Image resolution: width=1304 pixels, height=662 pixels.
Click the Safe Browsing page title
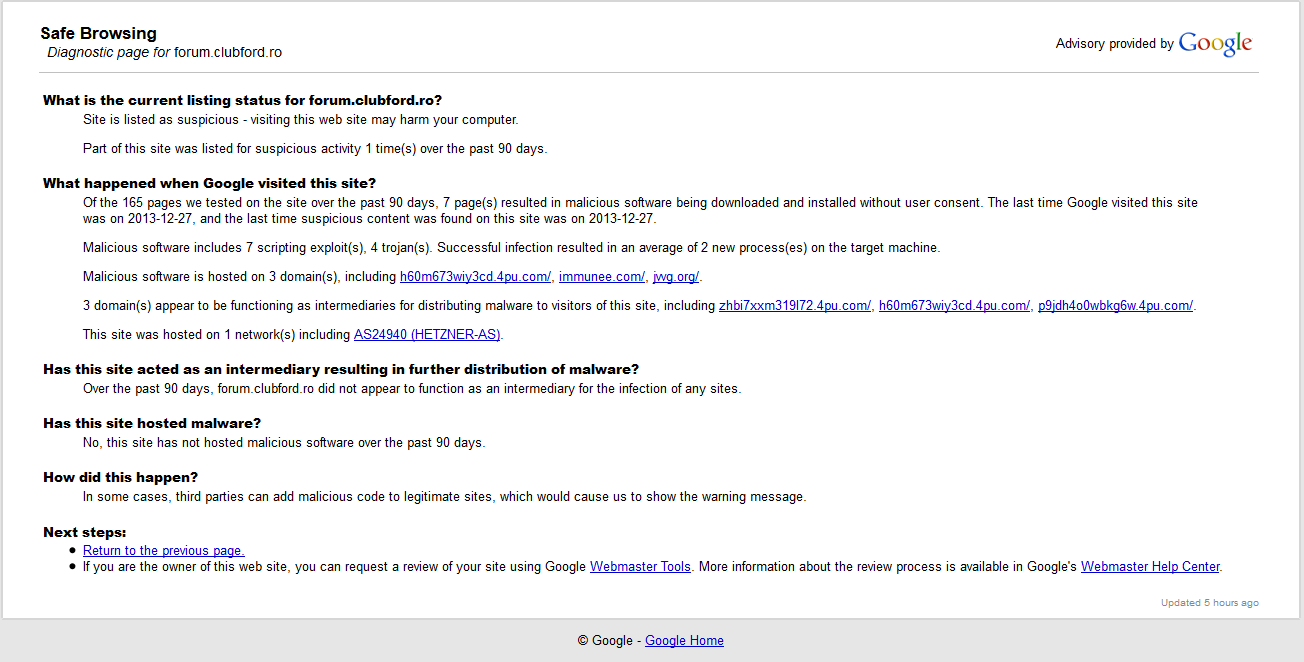(x=98, y=34)
